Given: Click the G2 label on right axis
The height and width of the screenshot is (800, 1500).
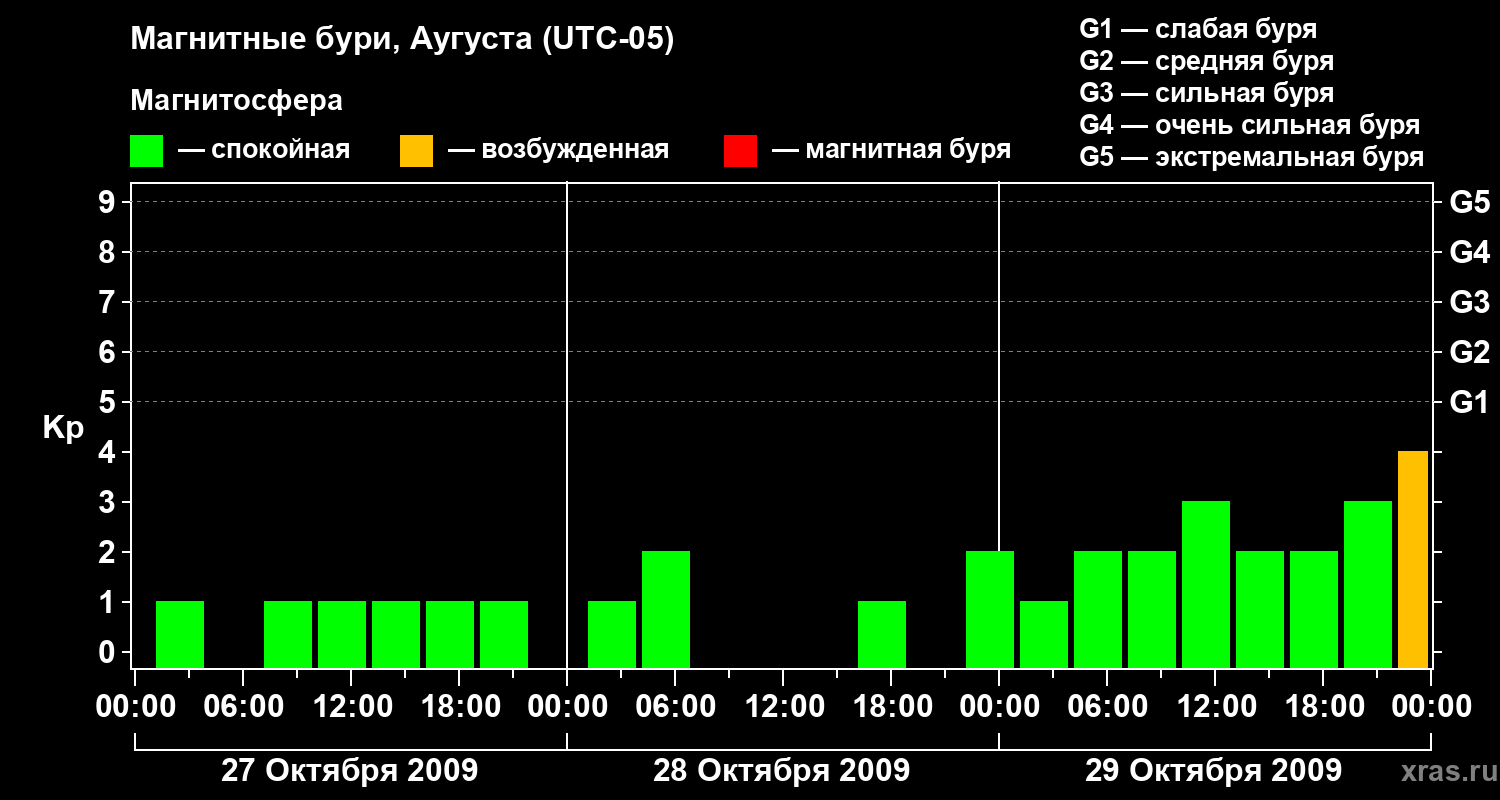Looking at the screenshot, I should [1470, 352].
